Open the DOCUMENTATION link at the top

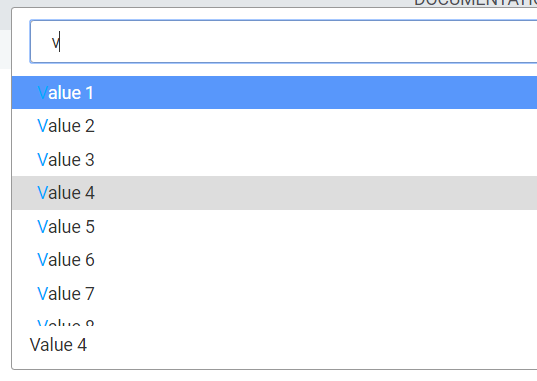click(475, 3)
